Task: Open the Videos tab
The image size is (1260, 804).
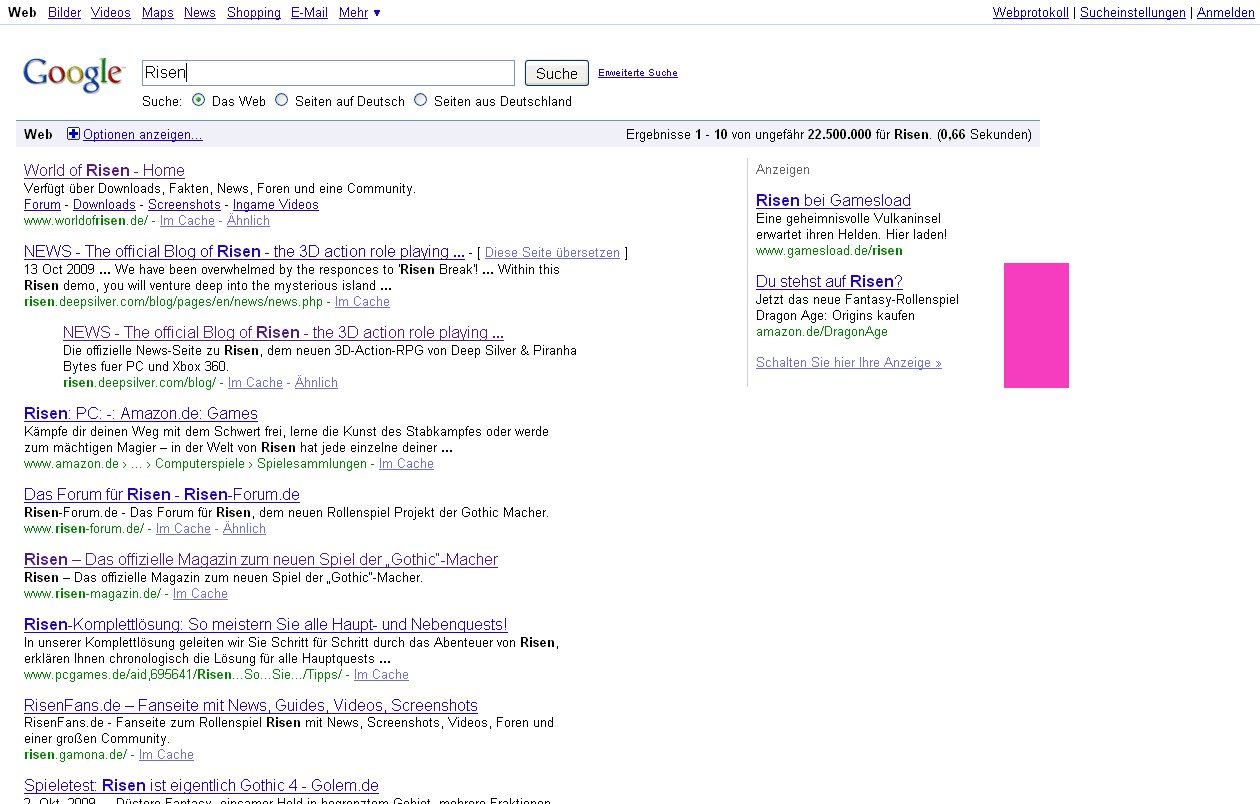Action: tap(110, 12)
